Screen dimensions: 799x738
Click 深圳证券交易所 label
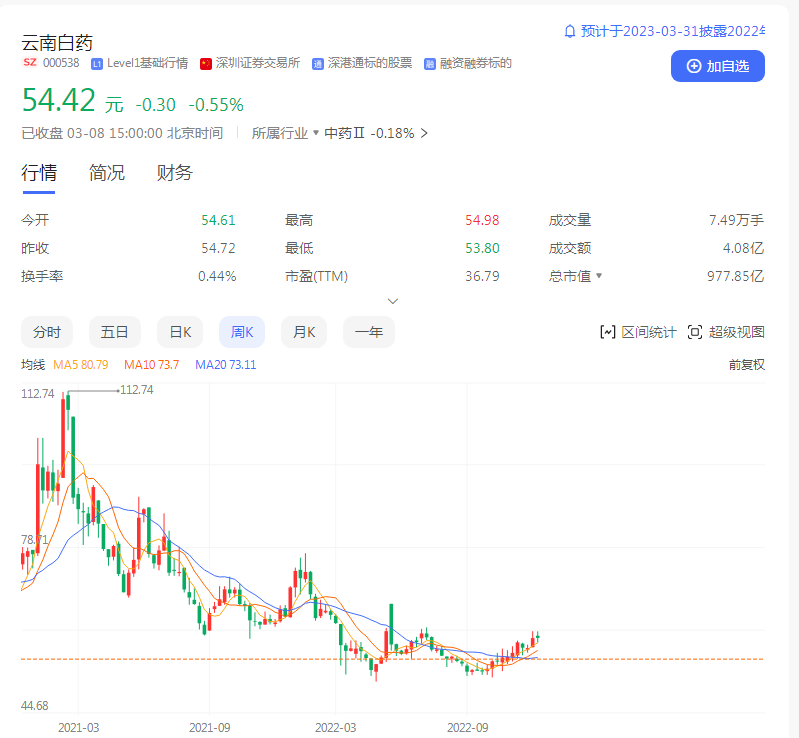tap(258, 63)
